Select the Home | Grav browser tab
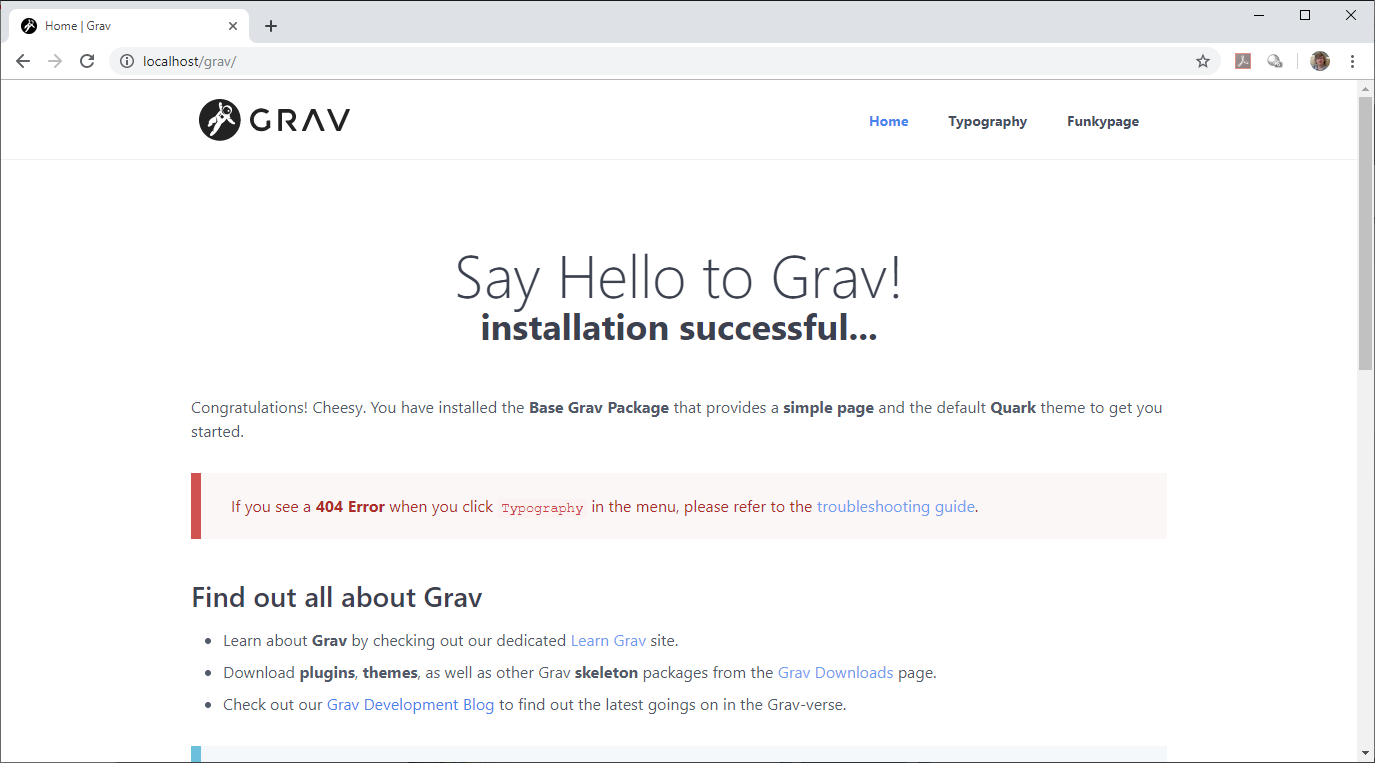 point(129,26)
